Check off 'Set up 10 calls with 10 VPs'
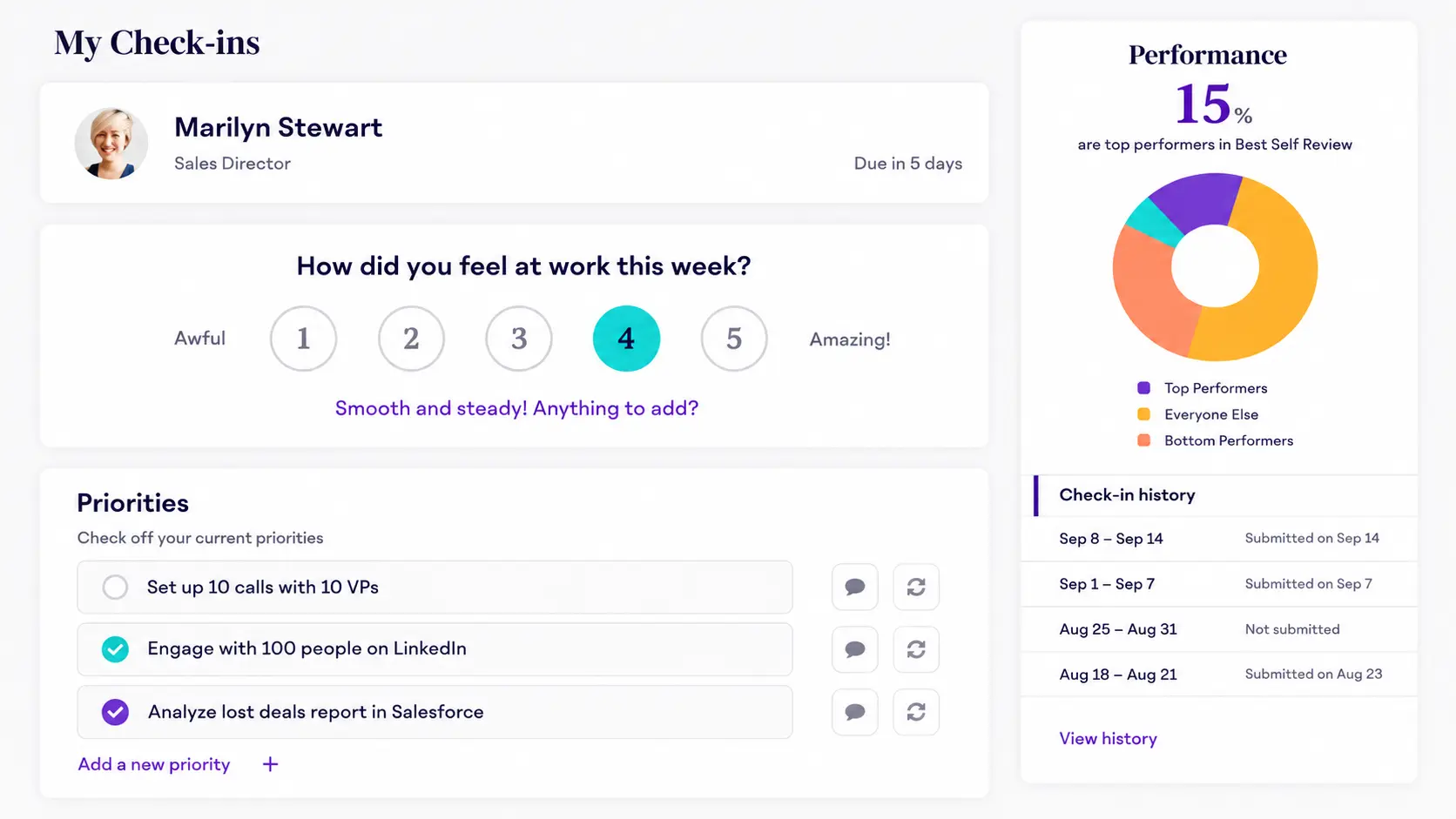Viewport: 1456px width, 819px height. click(x=115, y=587)
